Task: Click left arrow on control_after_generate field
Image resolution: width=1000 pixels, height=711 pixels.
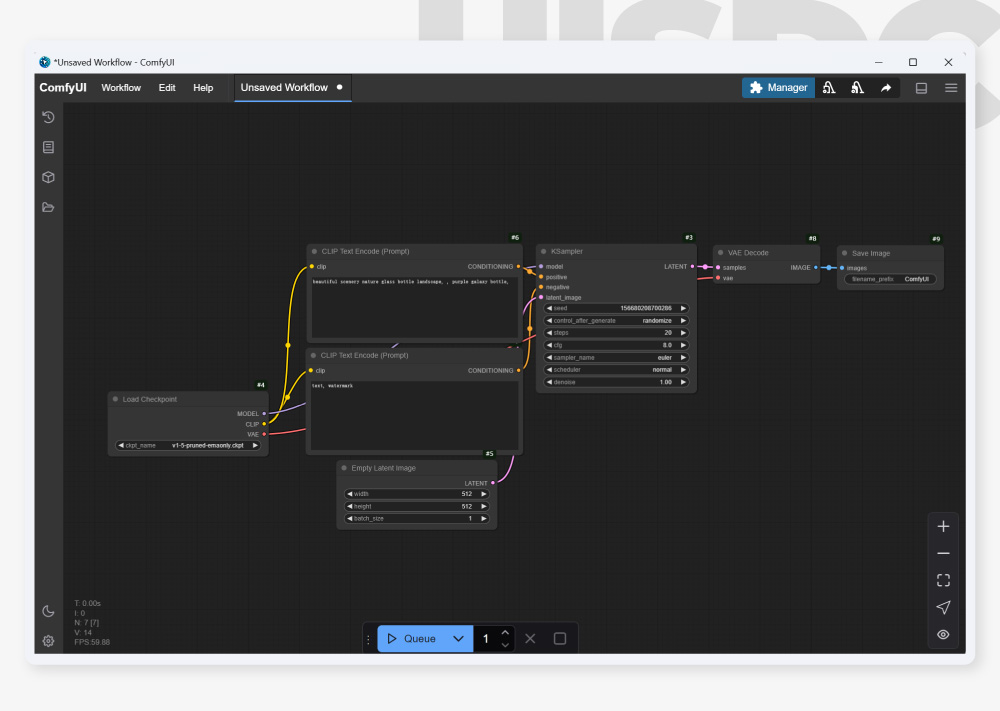Action: [549, 321]
